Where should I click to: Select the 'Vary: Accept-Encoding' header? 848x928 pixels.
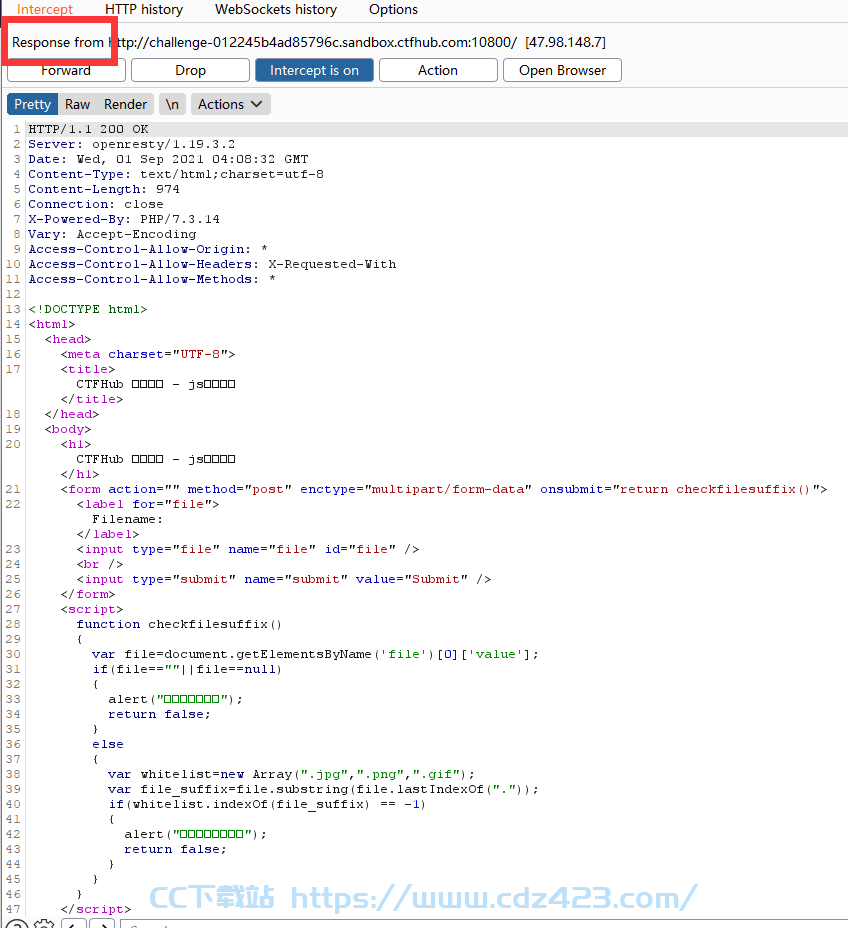pos(112,234)
